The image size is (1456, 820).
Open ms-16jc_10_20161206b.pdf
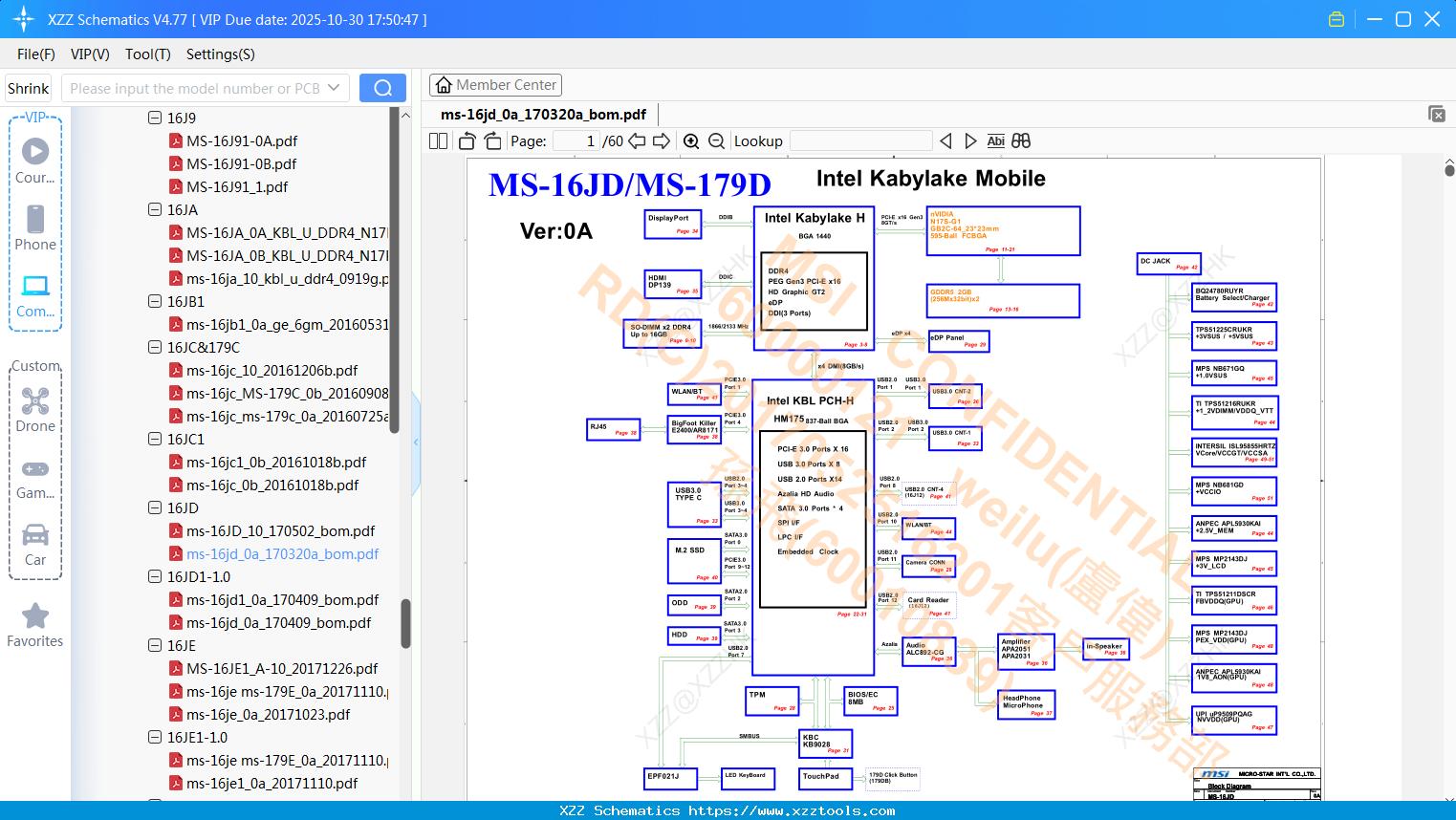(x=272, y=370)
